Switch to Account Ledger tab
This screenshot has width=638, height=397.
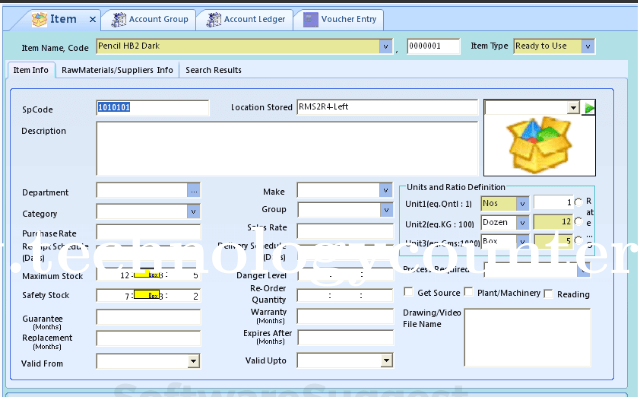coord(245,19)
